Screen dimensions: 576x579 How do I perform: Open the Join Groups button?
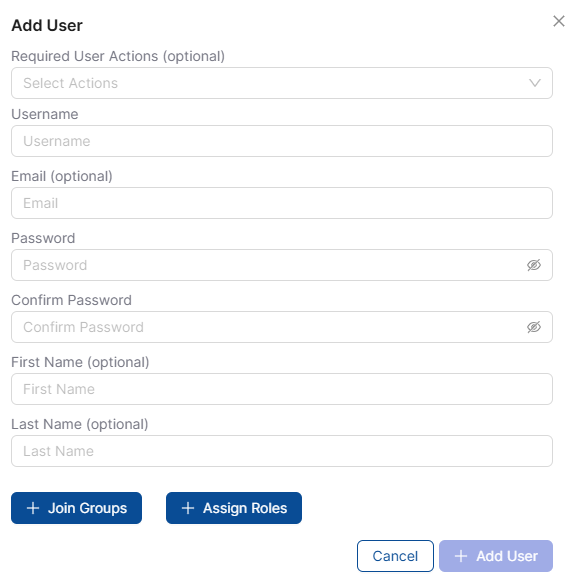(x=76, y=508)
